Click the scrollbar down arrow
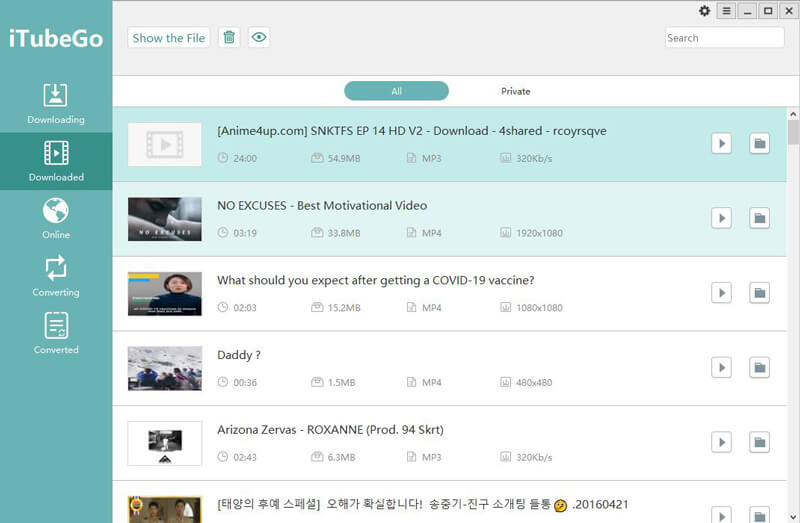This screenshot has height=523, width=800. [x=793, y=517]
